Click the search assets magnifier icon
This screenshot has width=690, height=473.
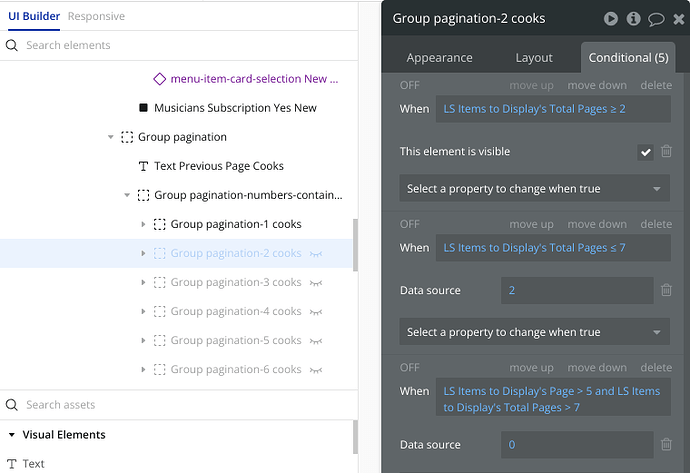point(12,405)
